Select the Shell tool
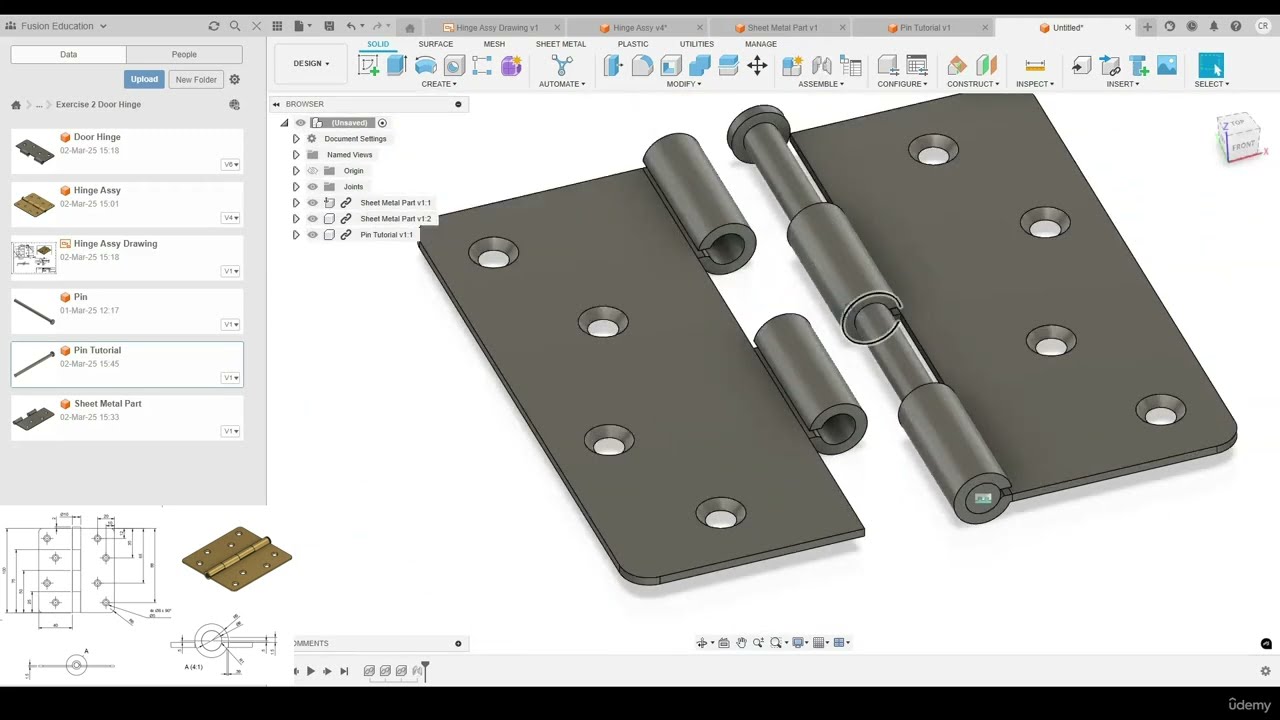1280x720 pixels. point(671,66)
